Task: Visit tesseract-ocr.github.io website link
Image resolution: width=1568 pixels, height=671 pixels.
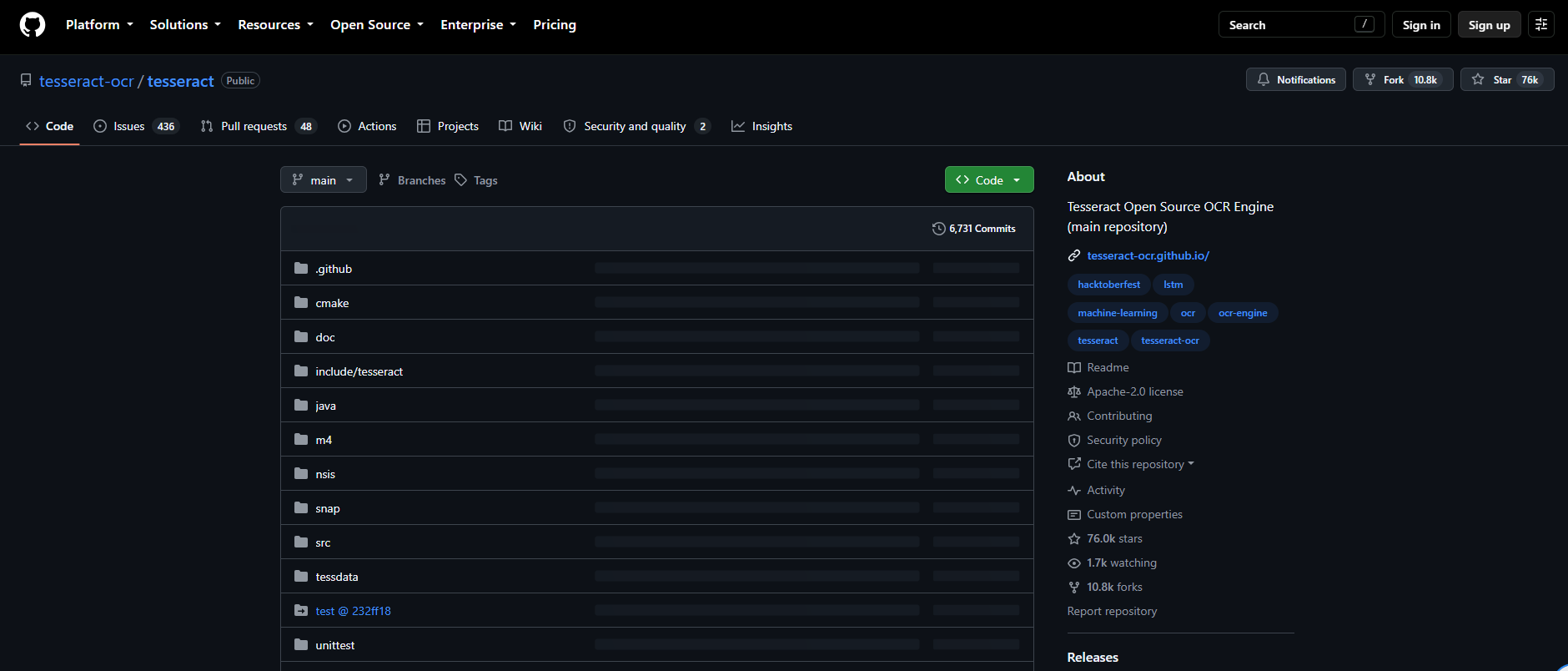Action: point(1148,255)
